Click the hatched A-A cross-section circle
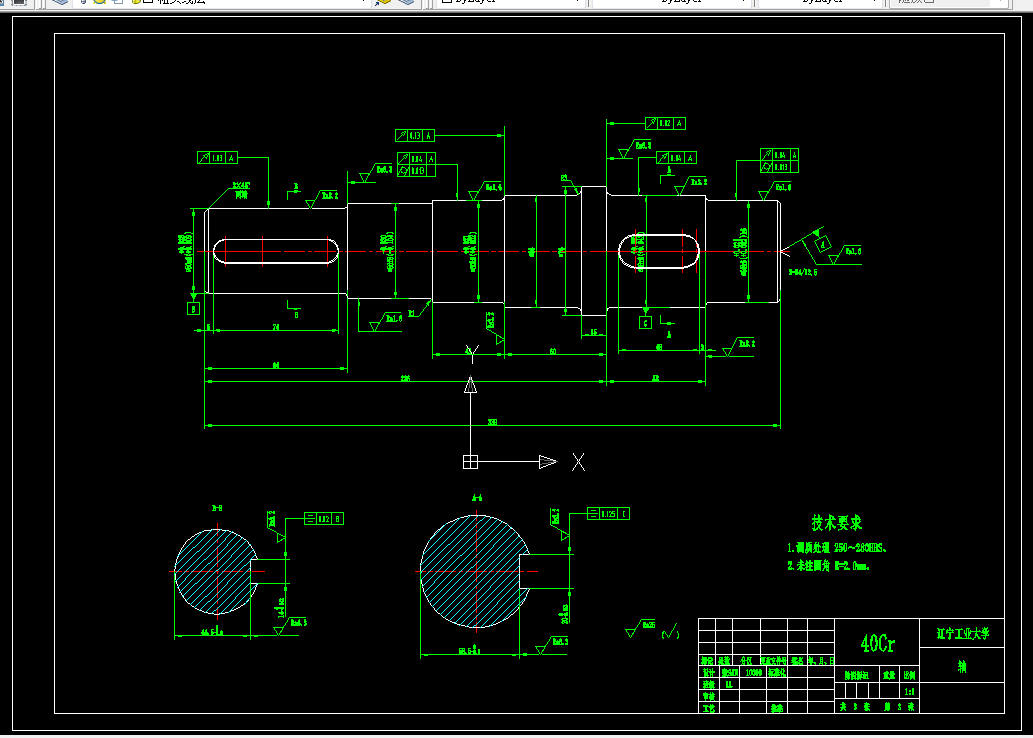The height and width of the screenshot is (738, 1033). coord(474,571)
